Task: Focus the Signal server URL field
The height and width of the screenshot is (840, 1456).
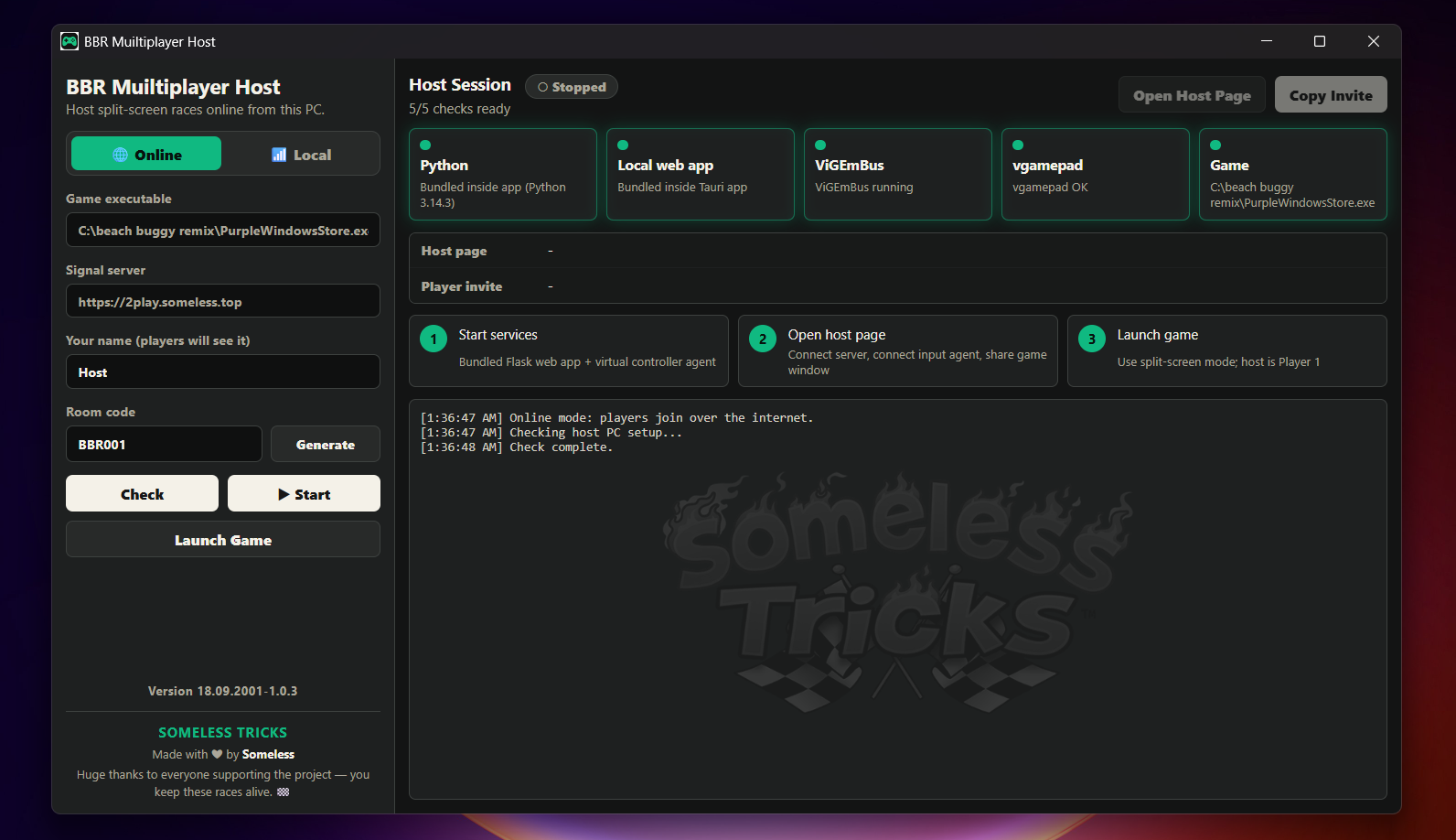Action: pyautogui.click(x=223, y=301)
